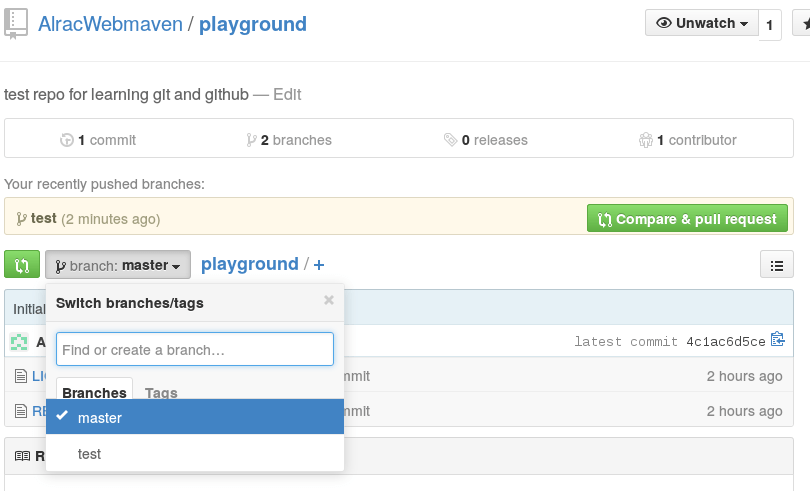Screen dimensions: 810x491
Task: Copy the latest commit SHA to clipboard
Action: point(778,341)
